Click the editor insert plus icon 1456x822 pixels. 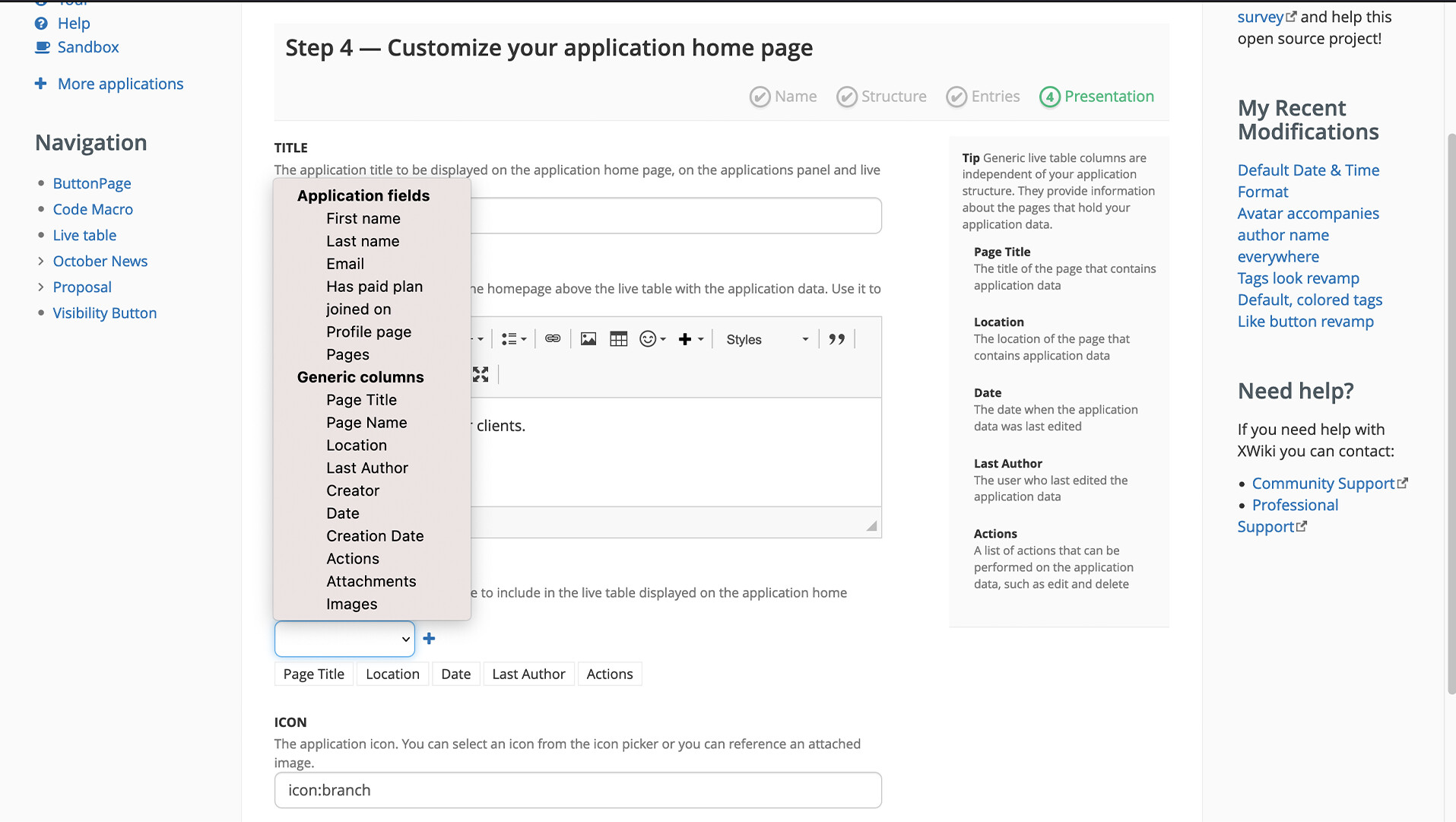pyautogui.click(x=690, y=339)
